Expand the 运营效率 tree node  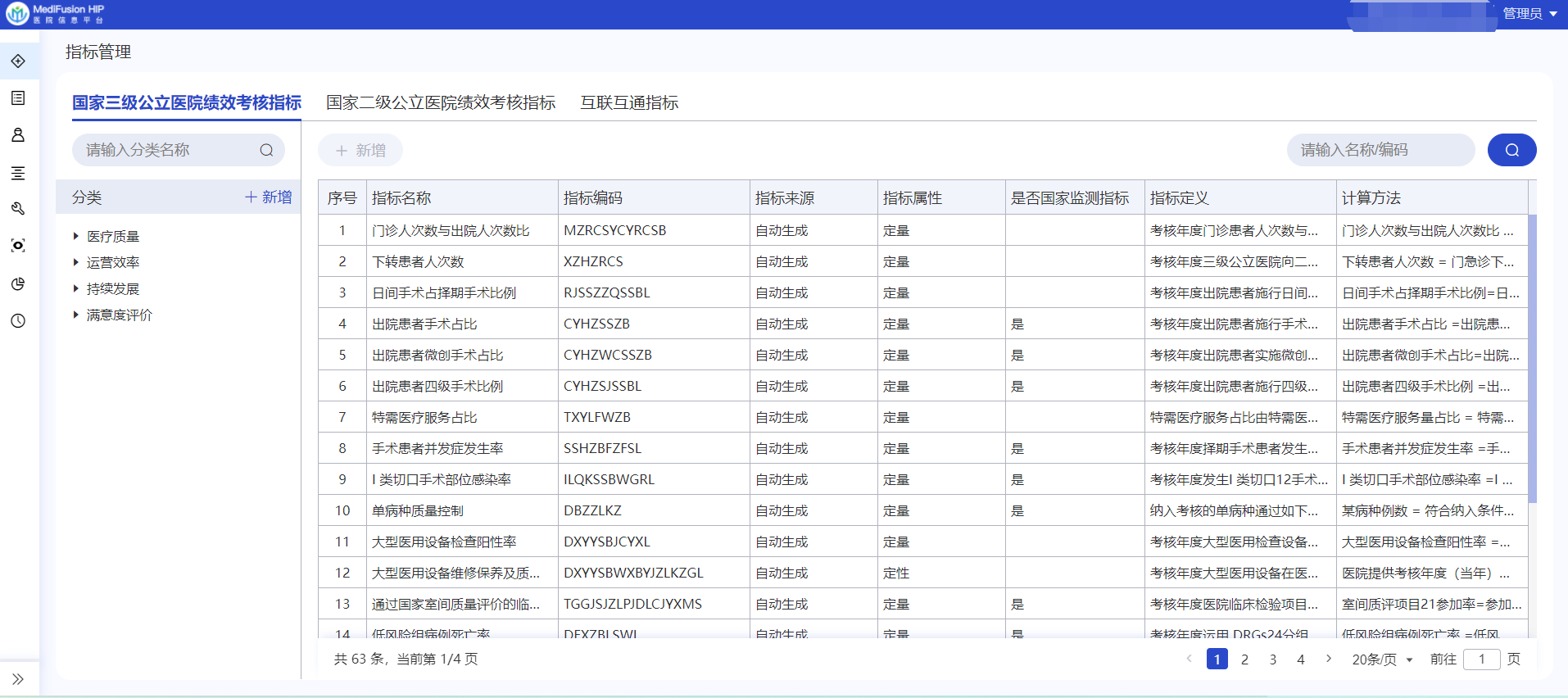click(76, 262)
